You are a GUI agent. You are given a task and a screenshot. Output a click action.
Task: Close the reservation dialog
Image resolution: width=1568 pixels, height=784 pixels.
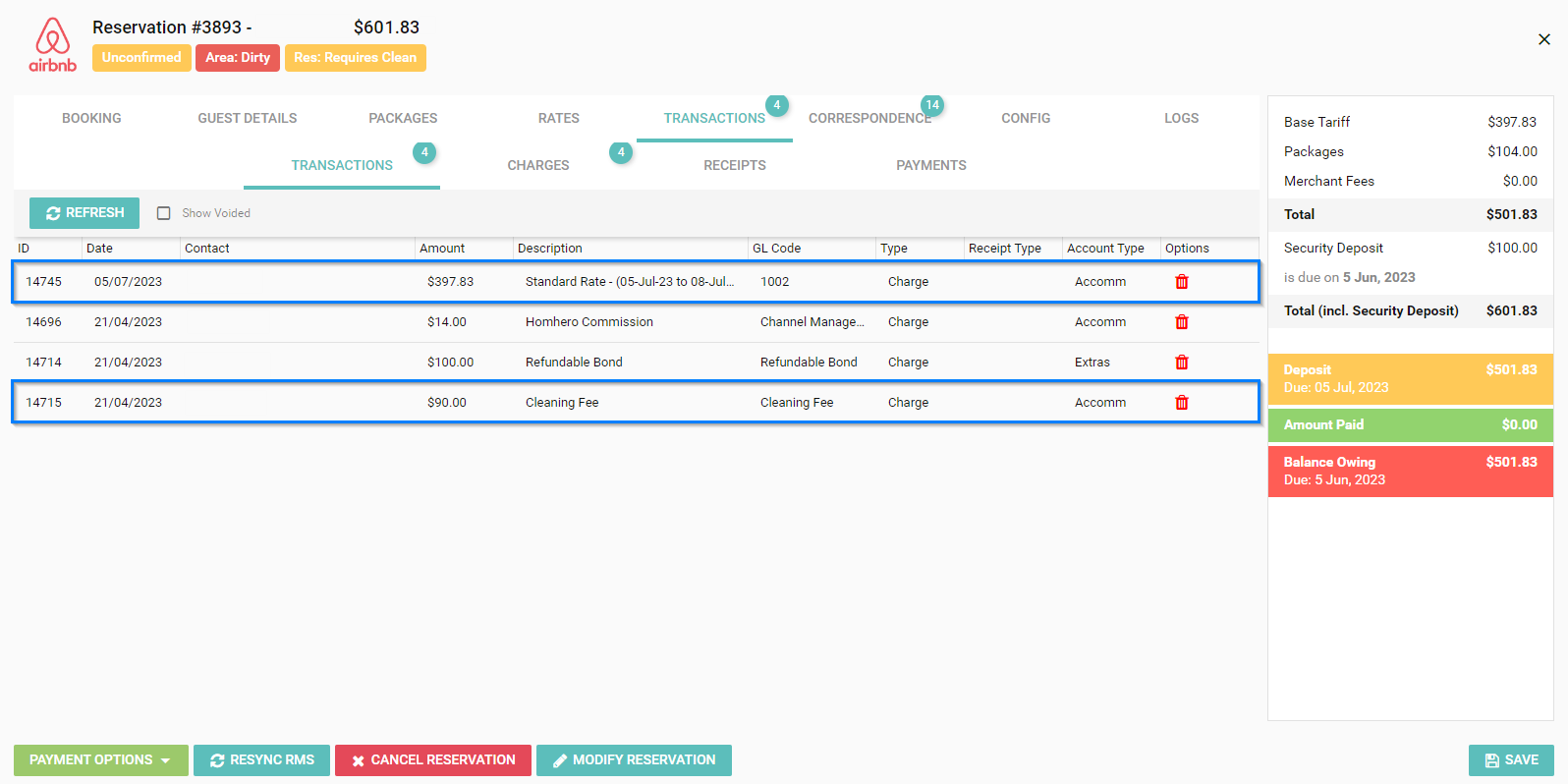point(1543,39)
